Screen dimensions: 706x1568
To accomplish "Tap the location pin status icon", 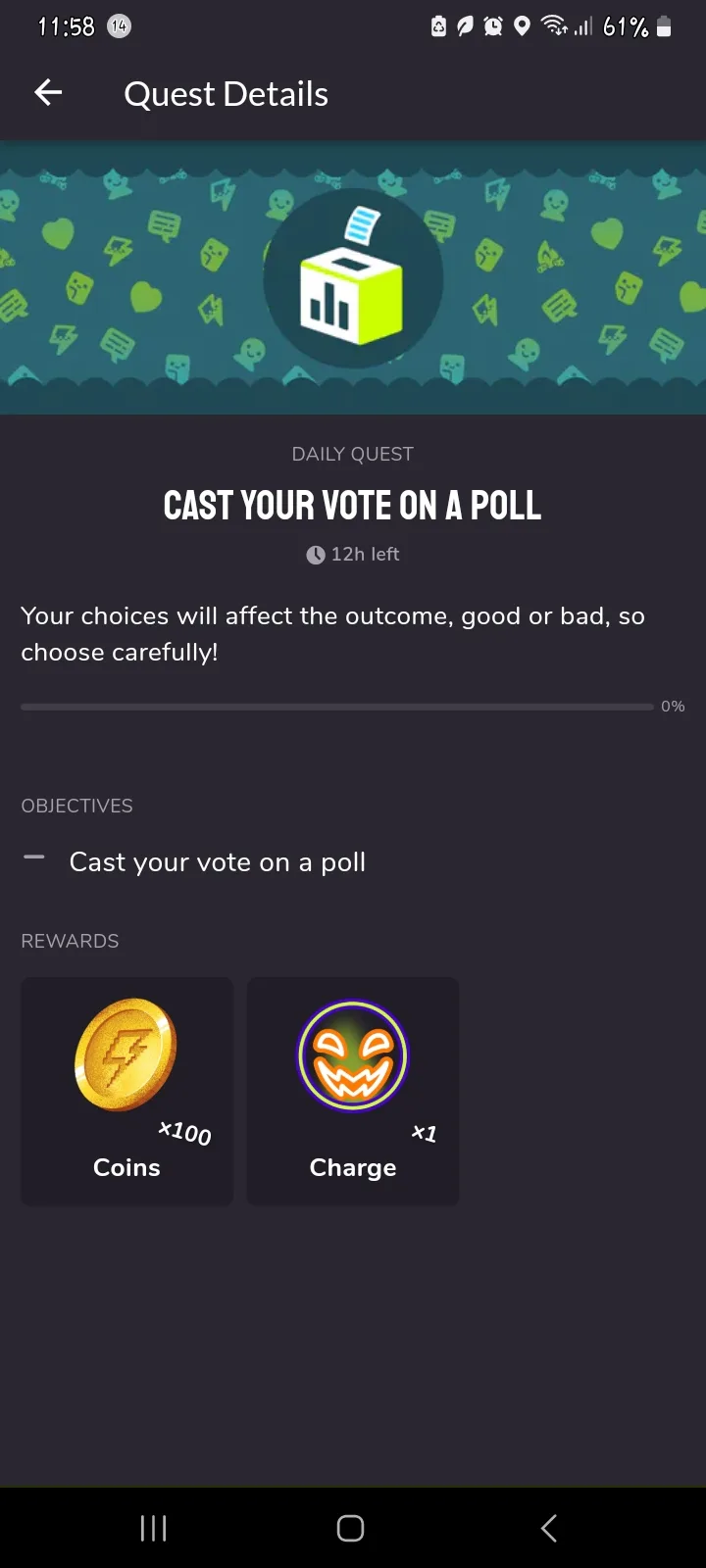I will coord(522,26).
